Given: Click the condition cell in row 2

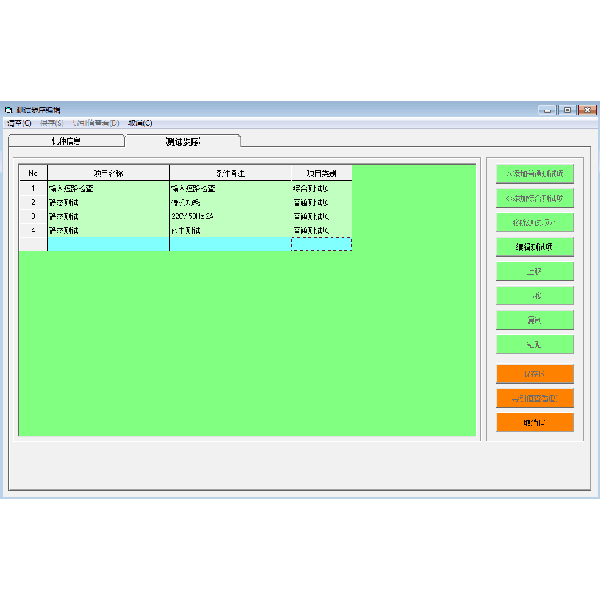Looking at the screenshot, I should pyautogui.click(x=230, y=202).
